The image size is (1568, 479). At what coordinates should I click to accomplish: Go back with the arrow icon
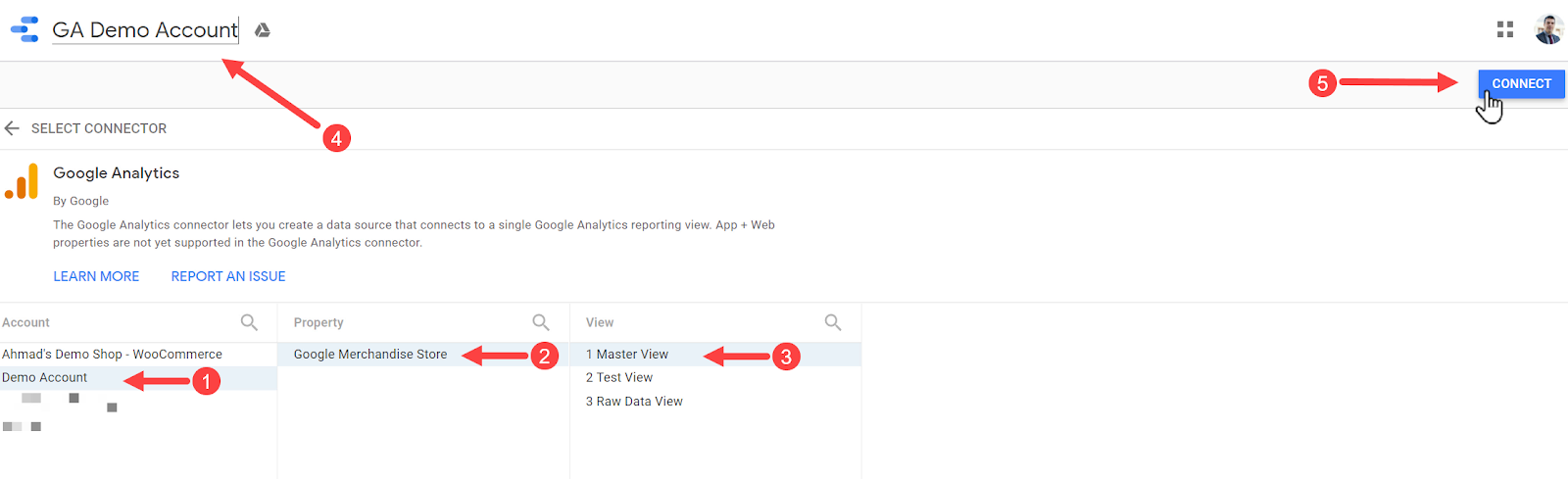tap(12, 128)
